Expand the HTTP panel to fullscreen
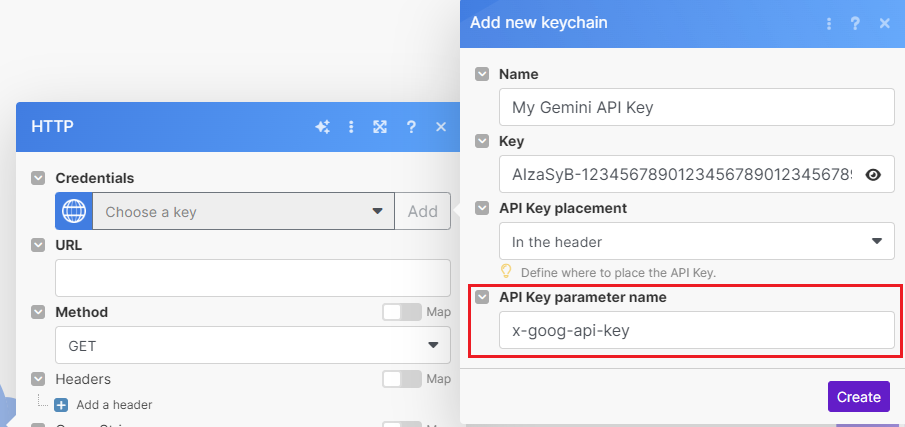This screenshot has height=427, width=905. click(x=380, y=127)
